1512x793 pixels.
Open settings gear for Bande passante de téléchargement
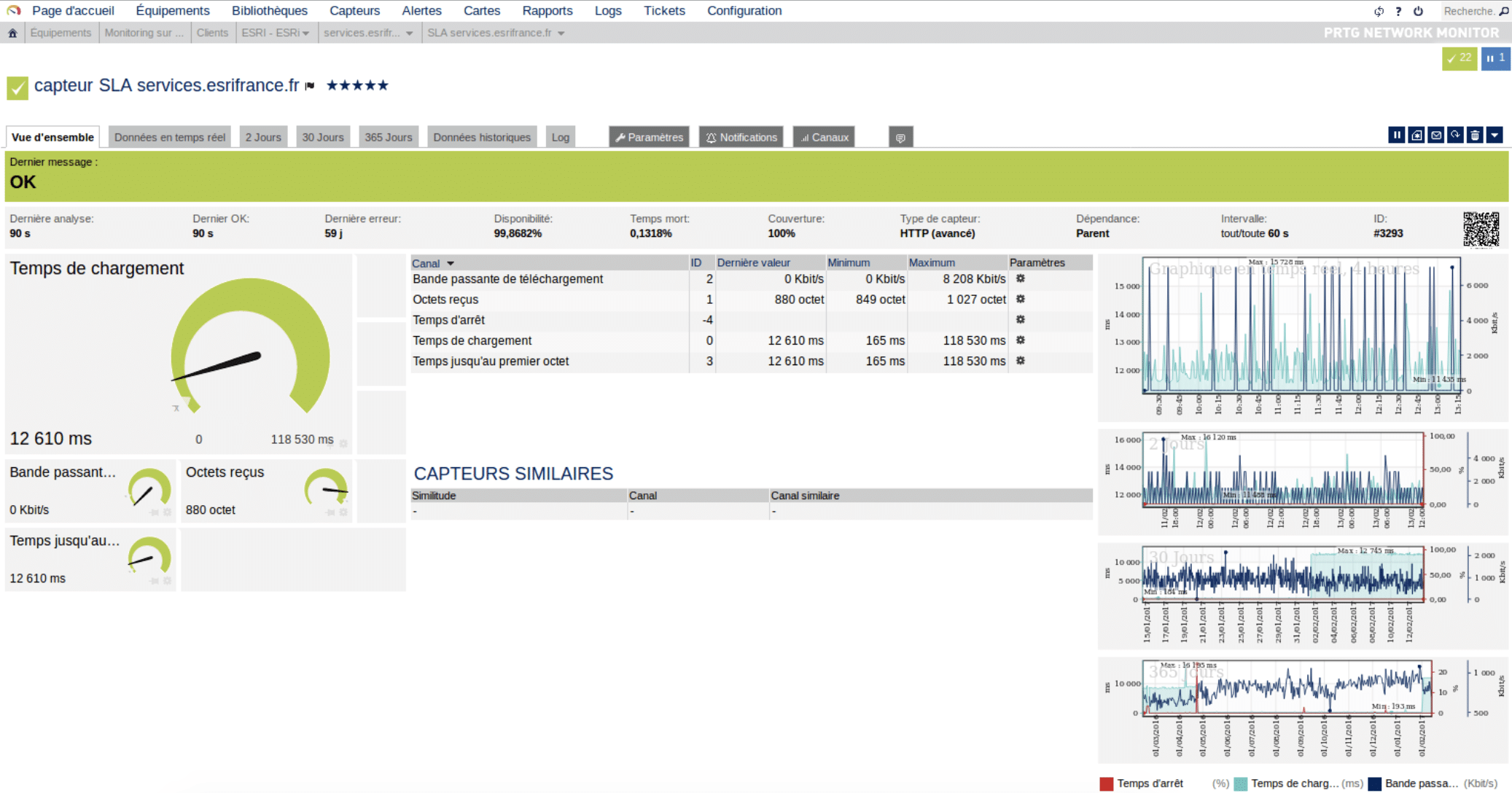tap(1021, 278)
